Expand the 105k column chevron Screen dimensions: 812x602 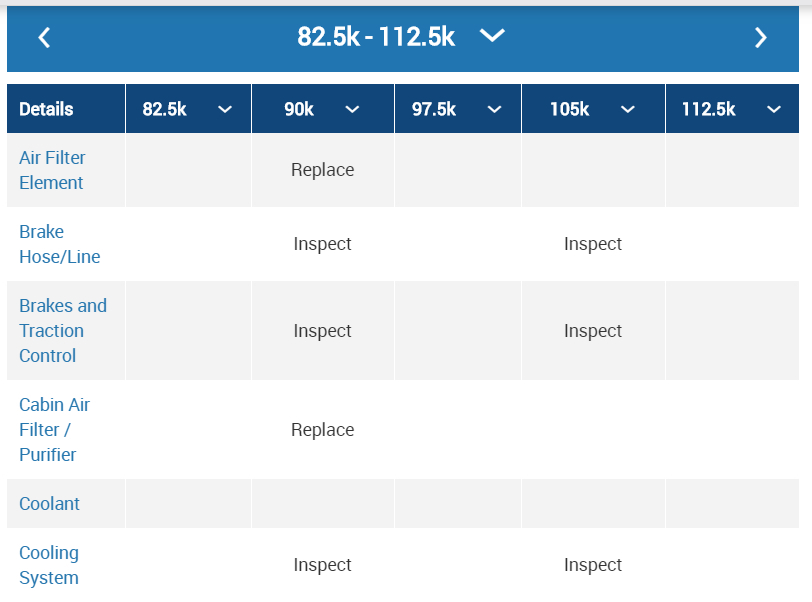[x=628, y=110]
